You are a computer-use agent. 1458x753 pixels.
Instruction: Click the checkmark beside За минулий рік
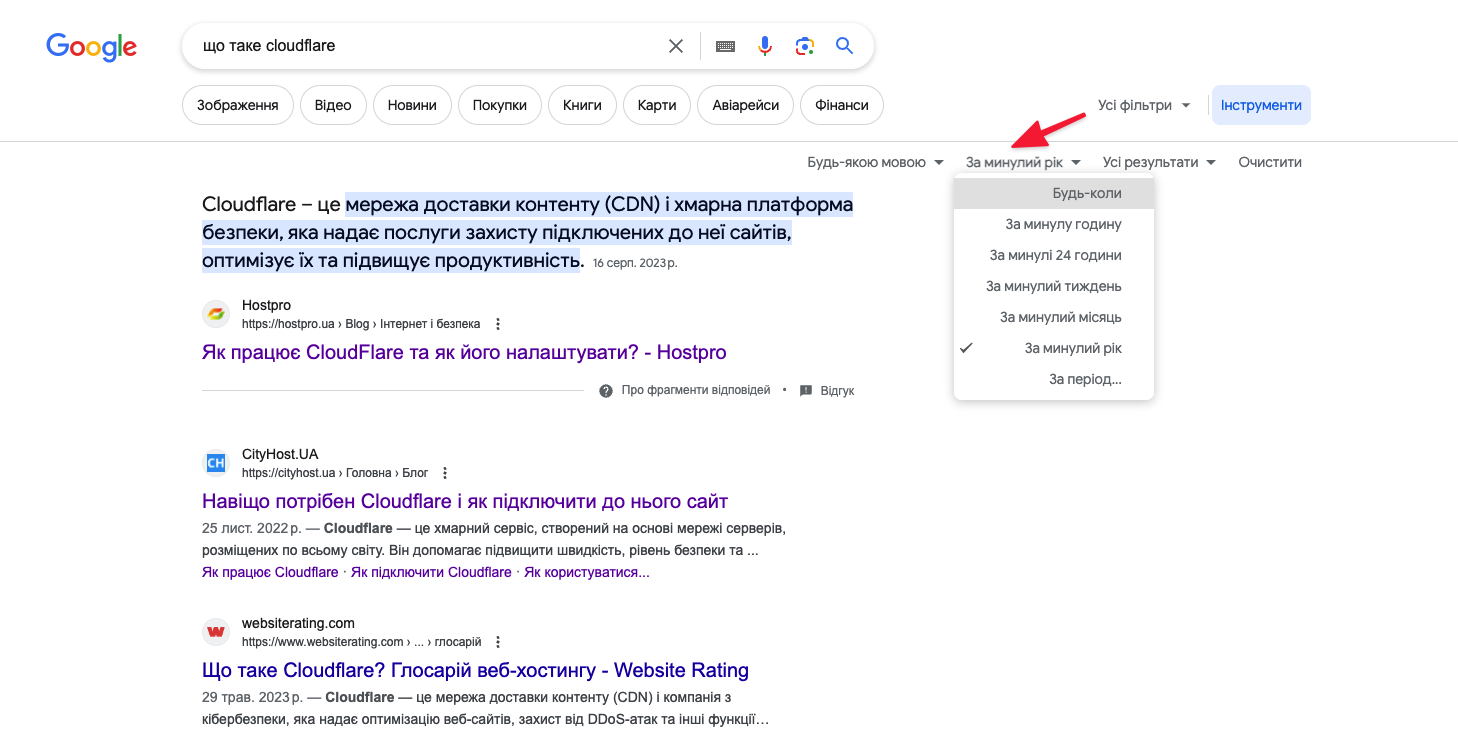point(966,348)
